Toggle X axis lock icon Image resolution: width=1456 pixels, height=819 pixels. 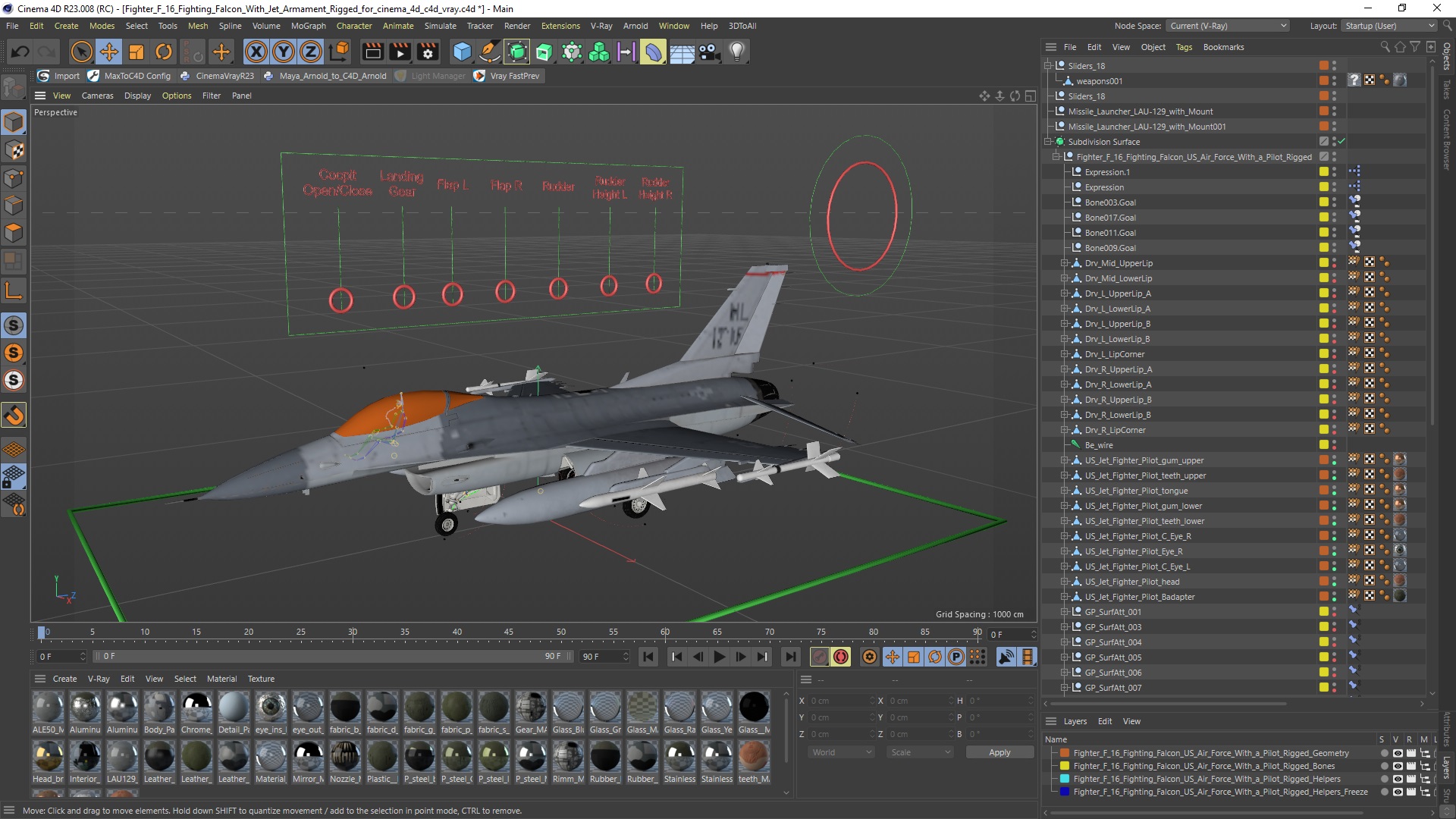[256, 52]
